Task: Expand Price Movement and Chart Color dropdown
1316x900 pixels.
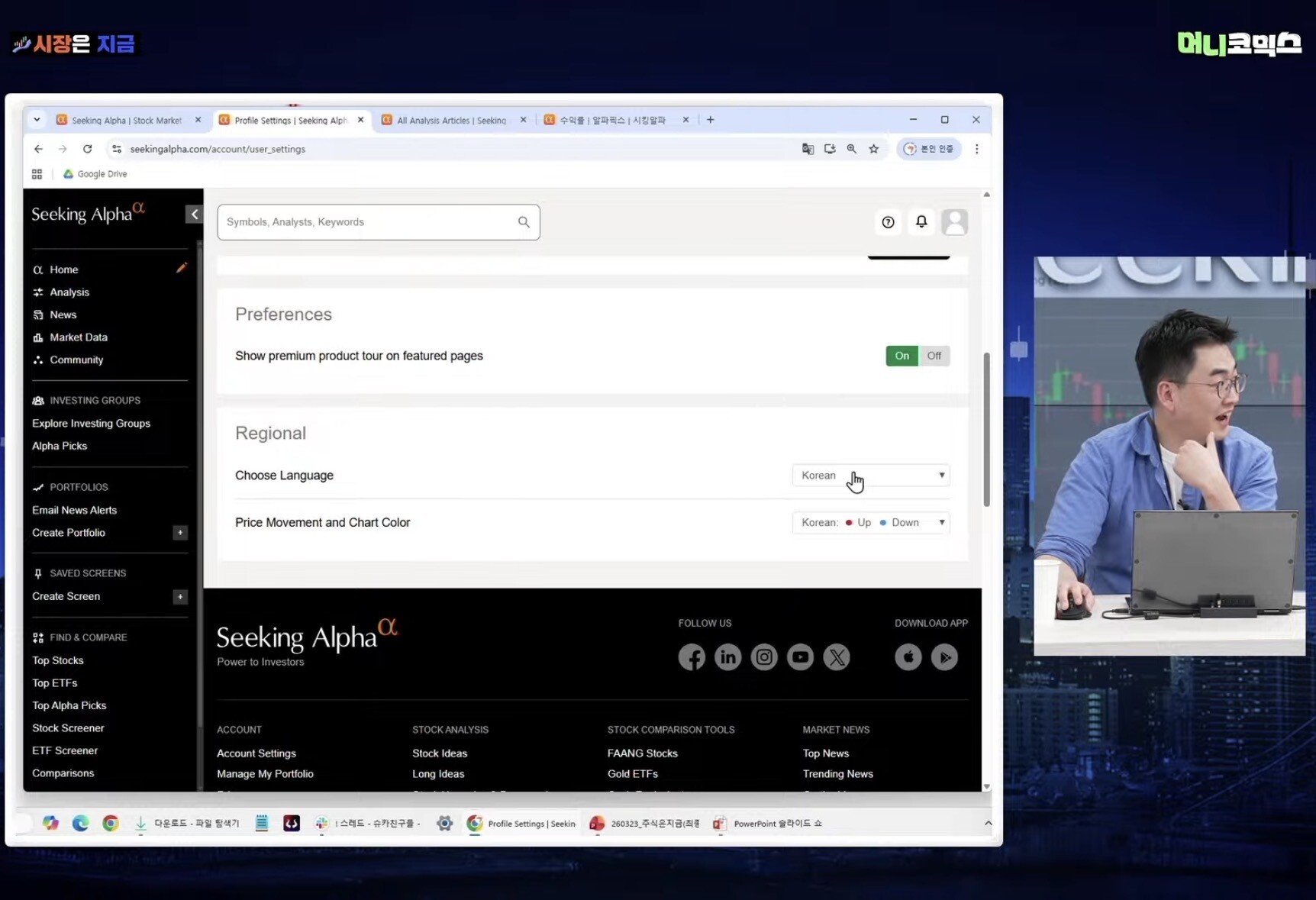Action: tap(871, 523)
